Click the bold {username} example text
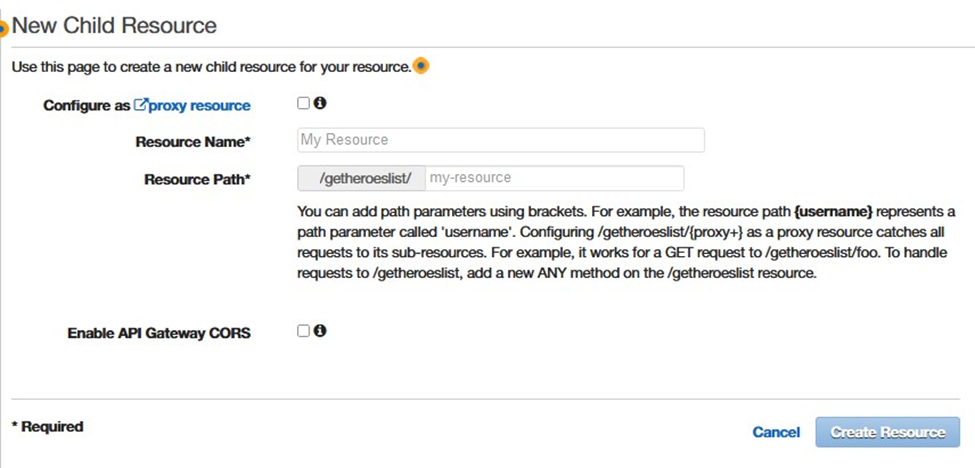 point(833,212)
